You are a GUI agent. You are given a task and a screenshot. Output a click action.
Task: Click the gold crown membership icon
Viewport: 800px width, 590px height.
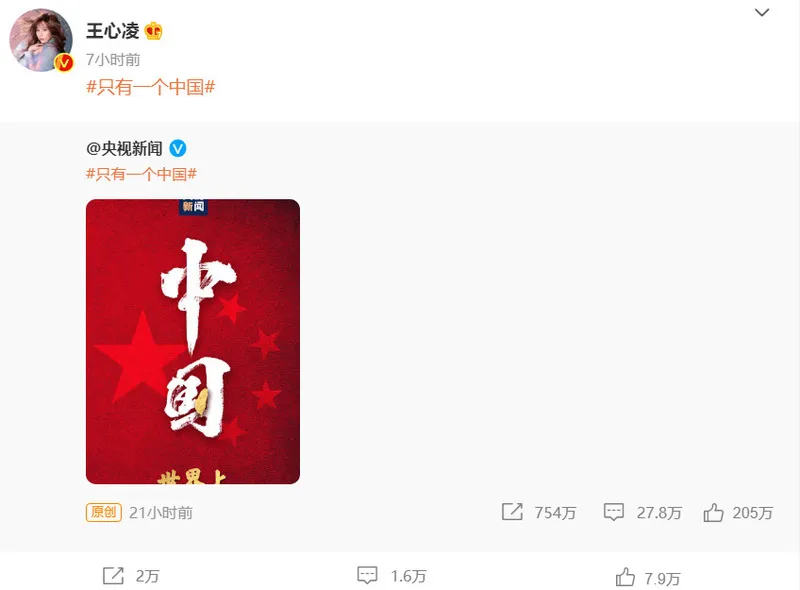tap(154, 31)
